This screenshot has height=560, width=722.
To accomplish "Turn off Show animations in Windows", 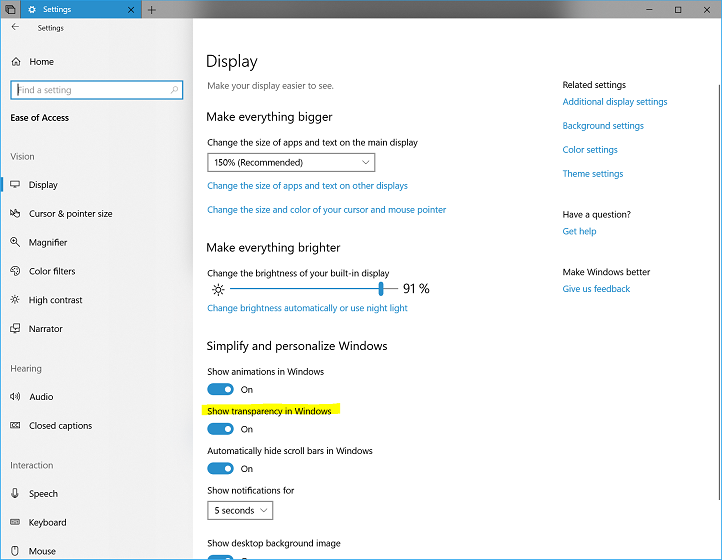I will point(221,389).
